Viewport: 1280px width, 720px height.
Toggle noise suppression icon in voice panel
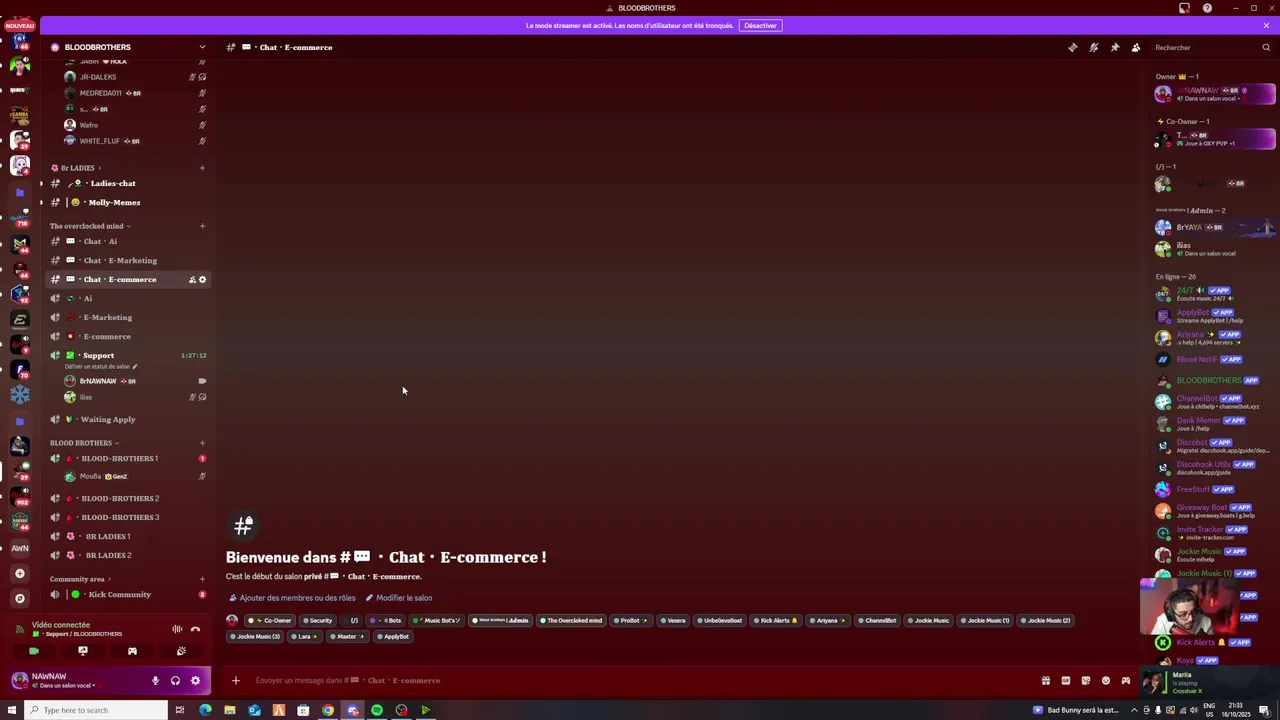pos(177,629)
